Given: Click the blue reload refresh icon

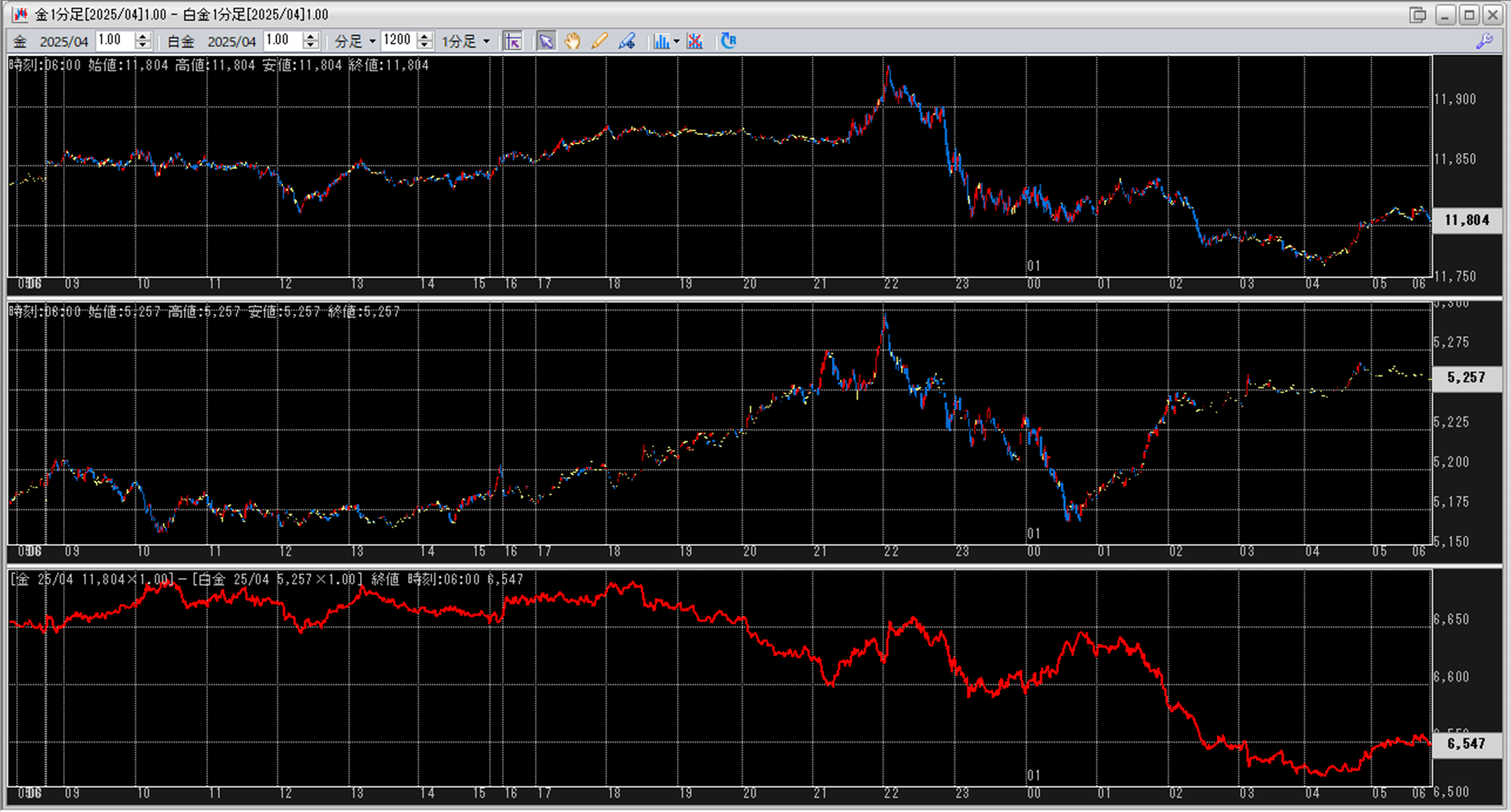Looking at the screenshot, I should [x=728, y=41].
